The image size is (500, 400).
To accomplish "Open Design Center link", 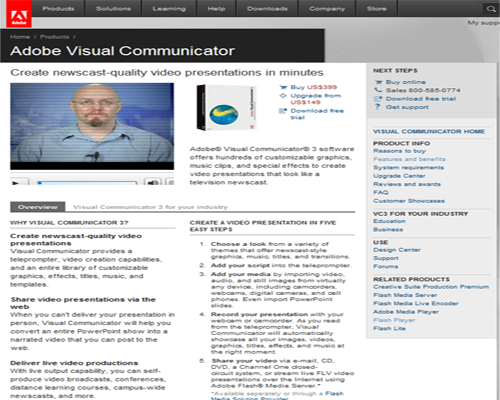I will click(397, 250).
